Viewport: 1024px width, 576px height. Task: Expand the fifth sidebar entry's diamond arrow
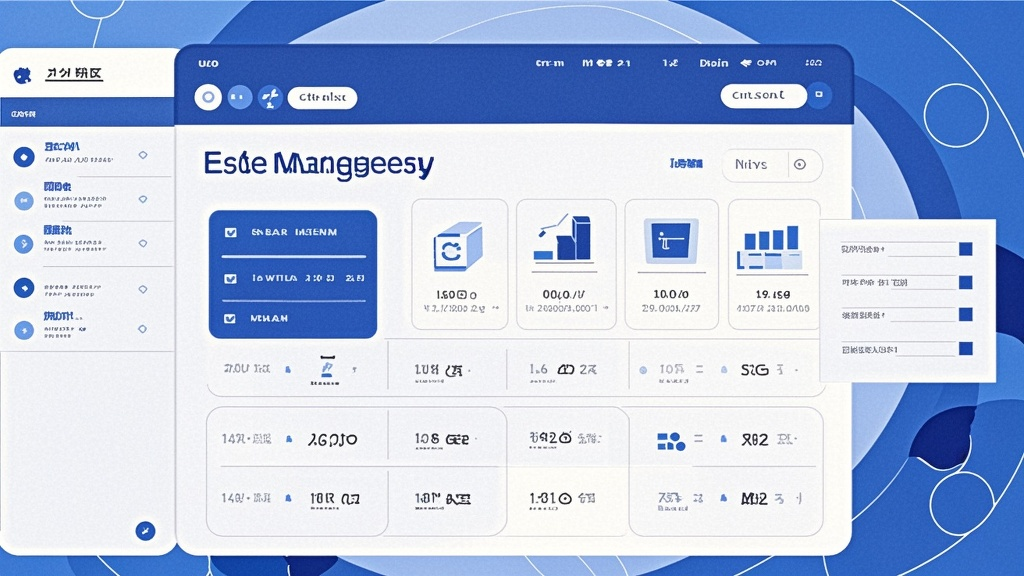[142, 329]
